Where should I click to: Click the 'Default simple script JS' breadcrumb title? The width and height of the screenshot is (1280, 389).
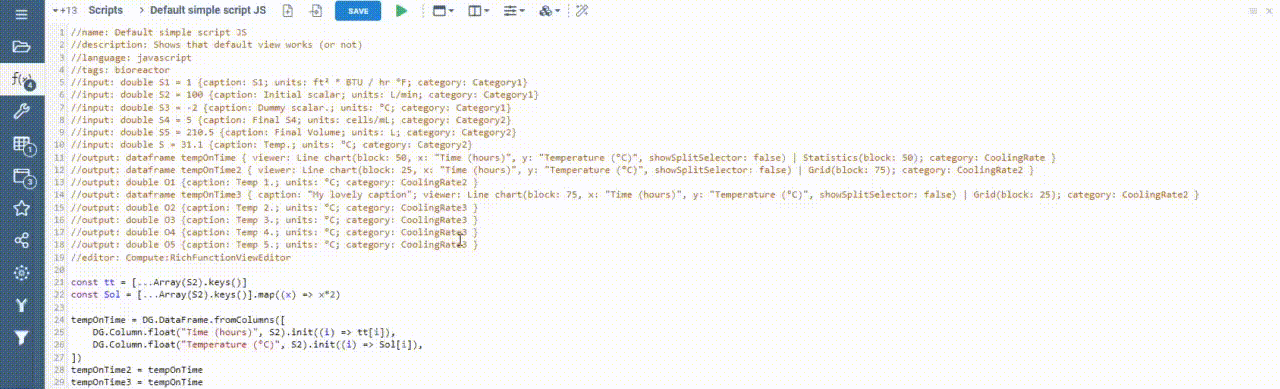click(x=208, y=10)
